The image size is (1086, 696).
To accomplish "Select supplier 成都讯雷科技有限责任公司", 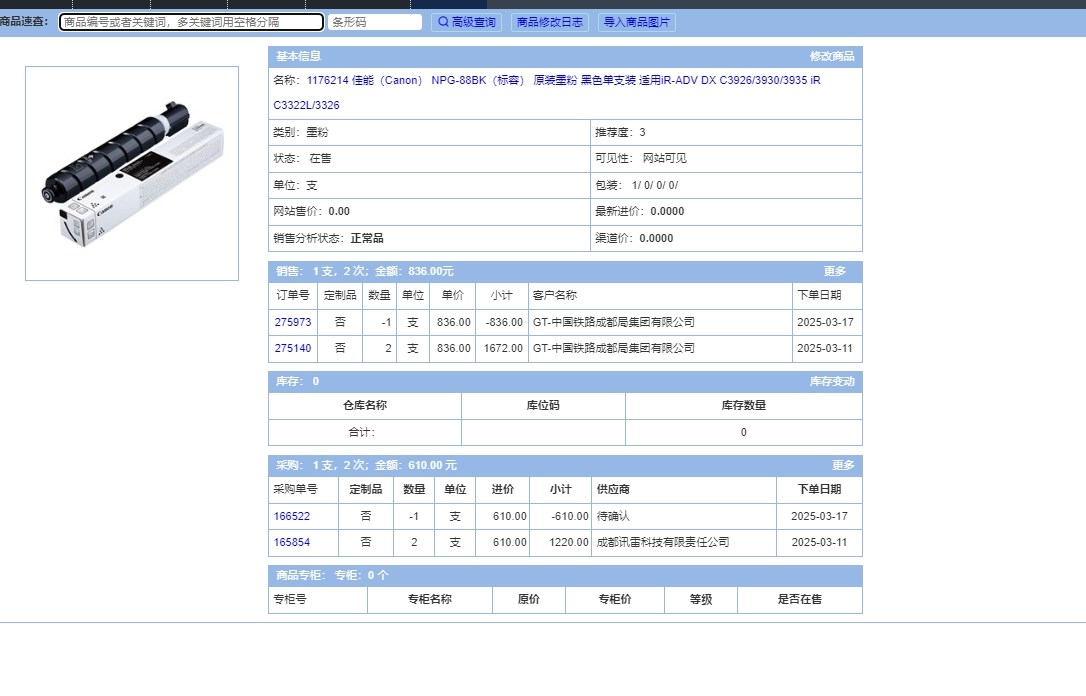I will point(663,542).
